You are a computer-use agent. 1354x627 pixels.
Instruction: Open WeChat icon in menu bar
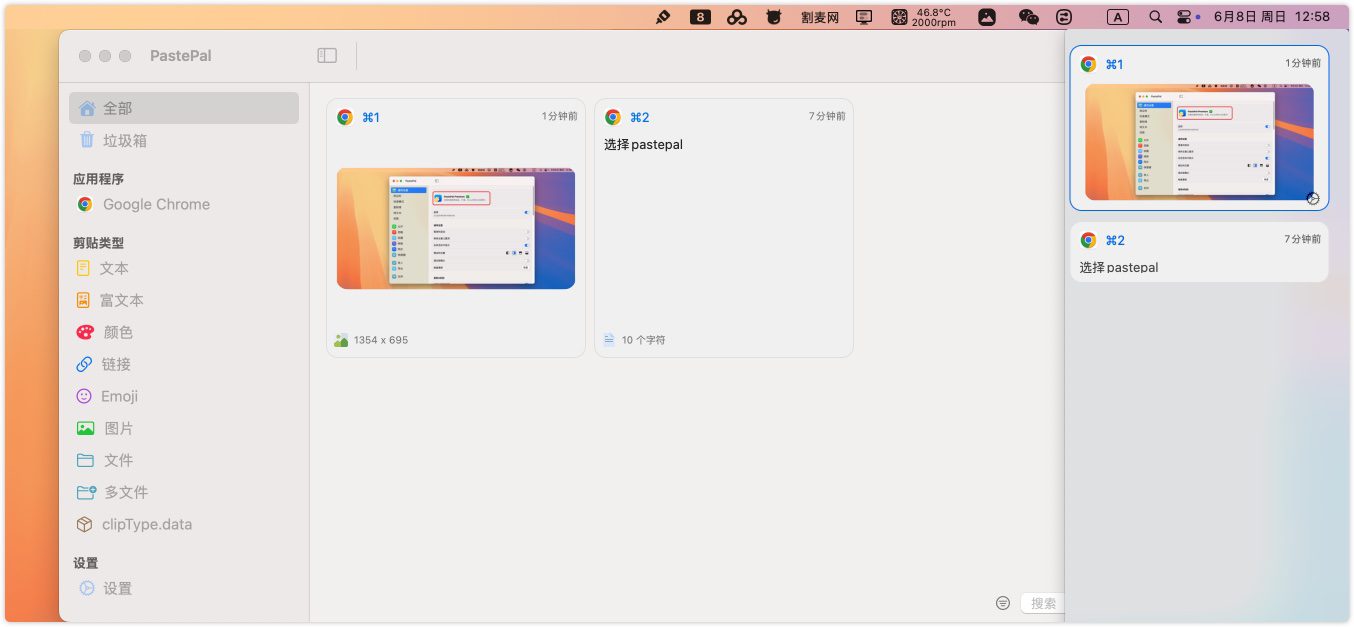[1028, 17]
